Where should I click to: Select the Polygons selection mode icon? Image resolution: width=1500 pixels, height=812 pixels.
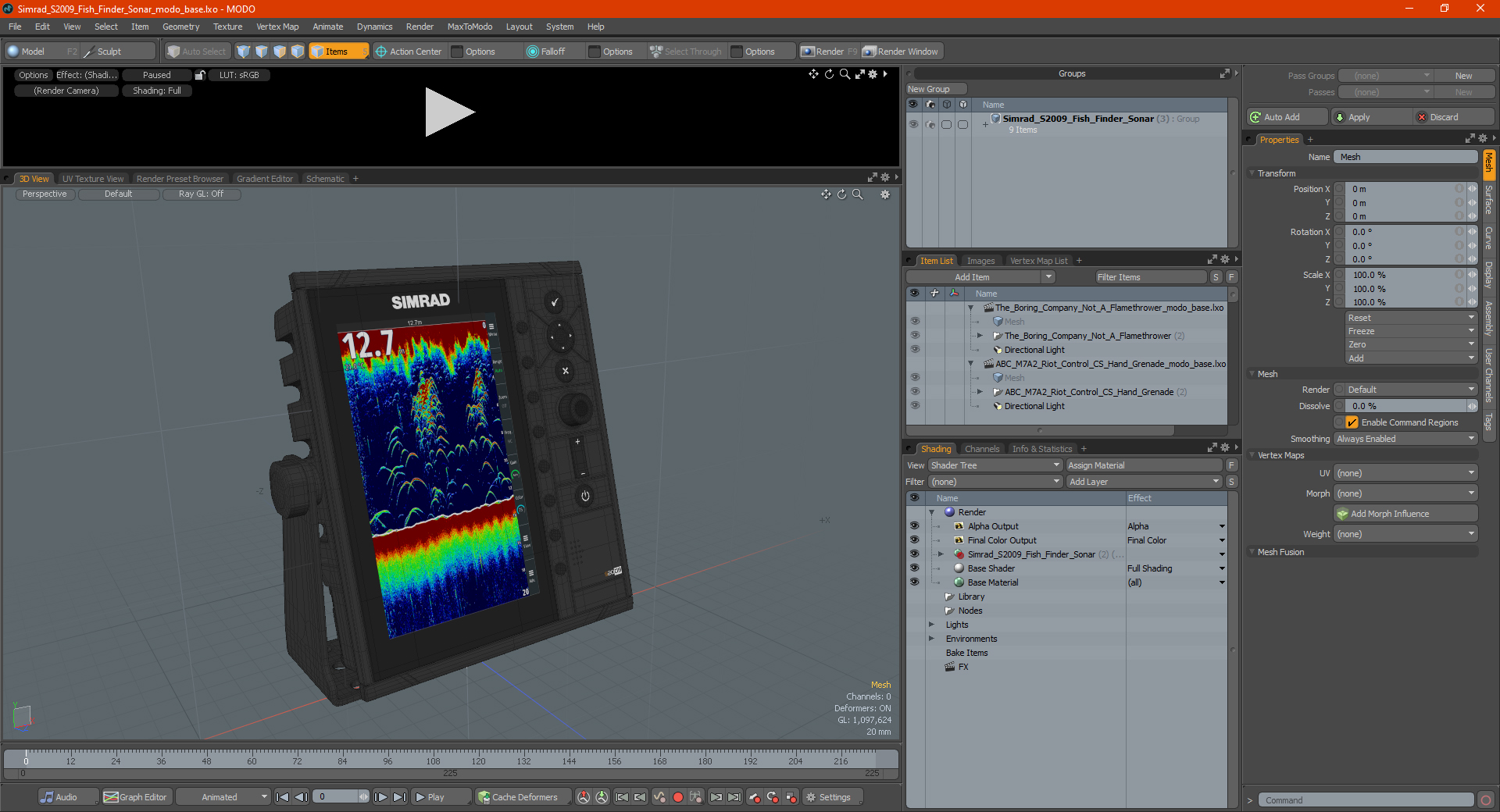point(280,52)
